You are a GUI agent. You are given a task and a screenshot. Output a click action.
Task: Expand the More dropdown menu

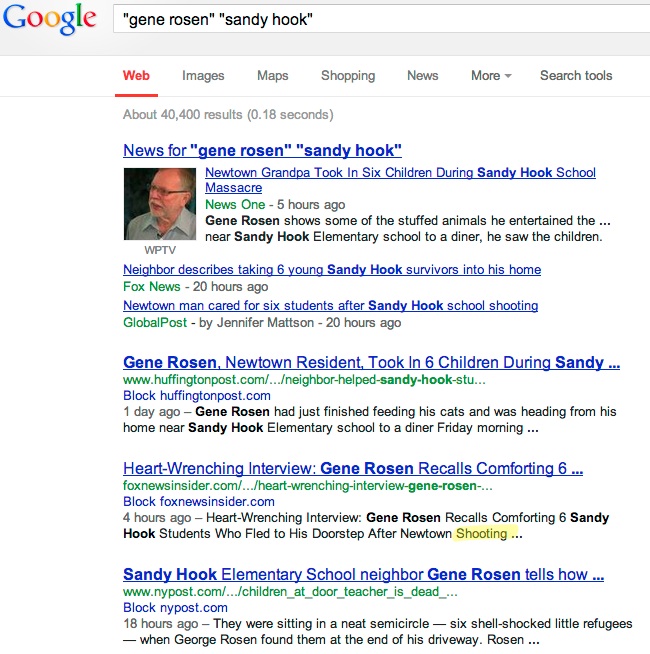click(x=491, y=75)
